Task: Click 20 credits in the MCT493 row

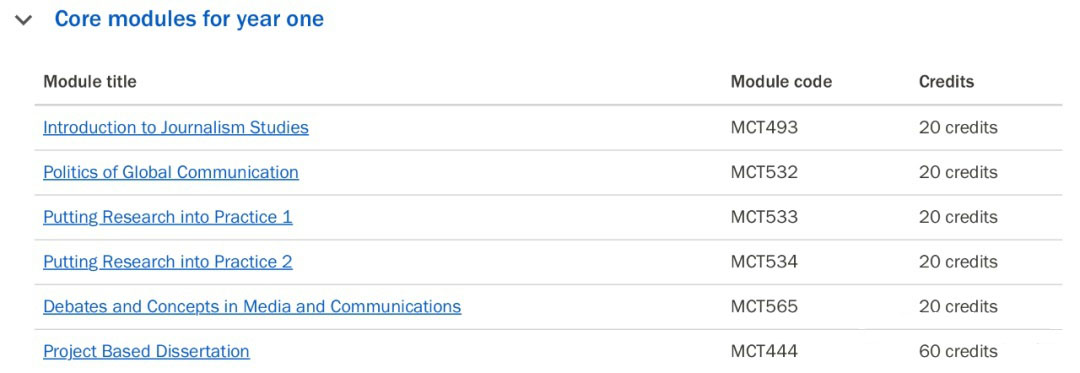Action: (958, 127)
